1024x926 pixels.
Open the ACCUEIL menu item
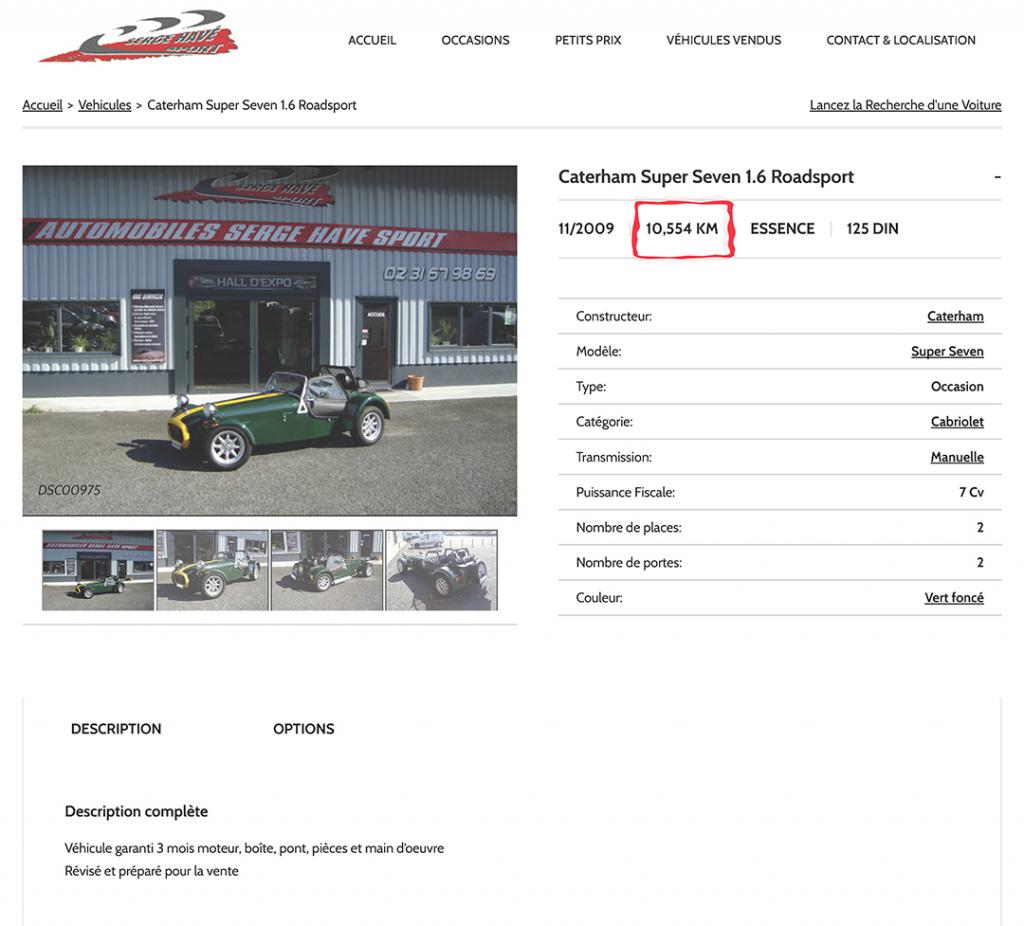372,40
